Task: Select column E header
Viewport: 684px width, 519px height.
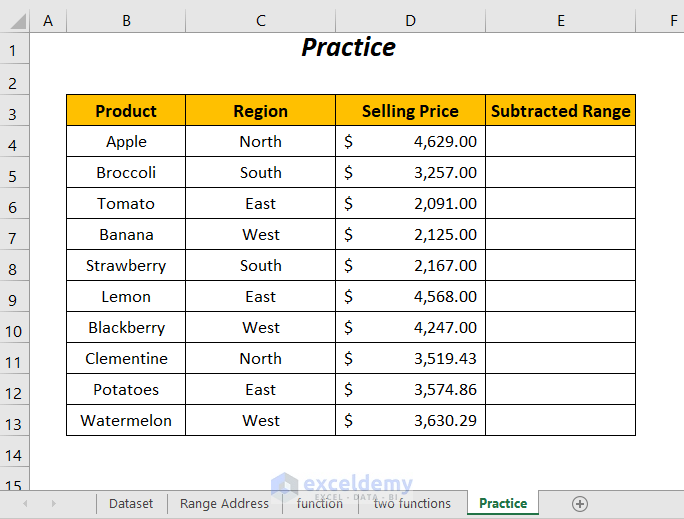Action: (560, 20)
